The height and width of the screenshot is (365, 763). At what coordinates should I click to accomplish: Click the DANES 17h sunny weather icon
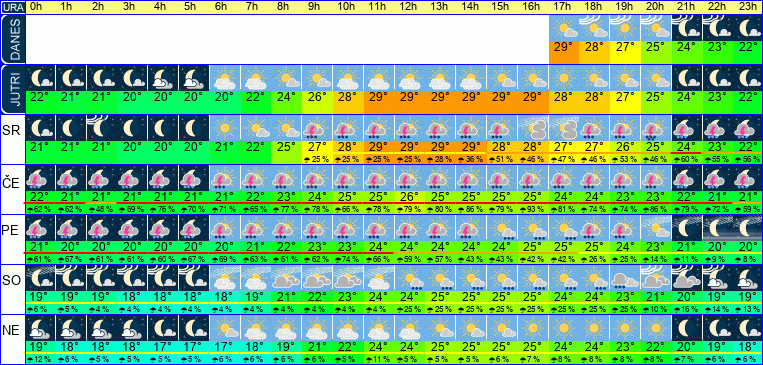click(x=564, y=28)
